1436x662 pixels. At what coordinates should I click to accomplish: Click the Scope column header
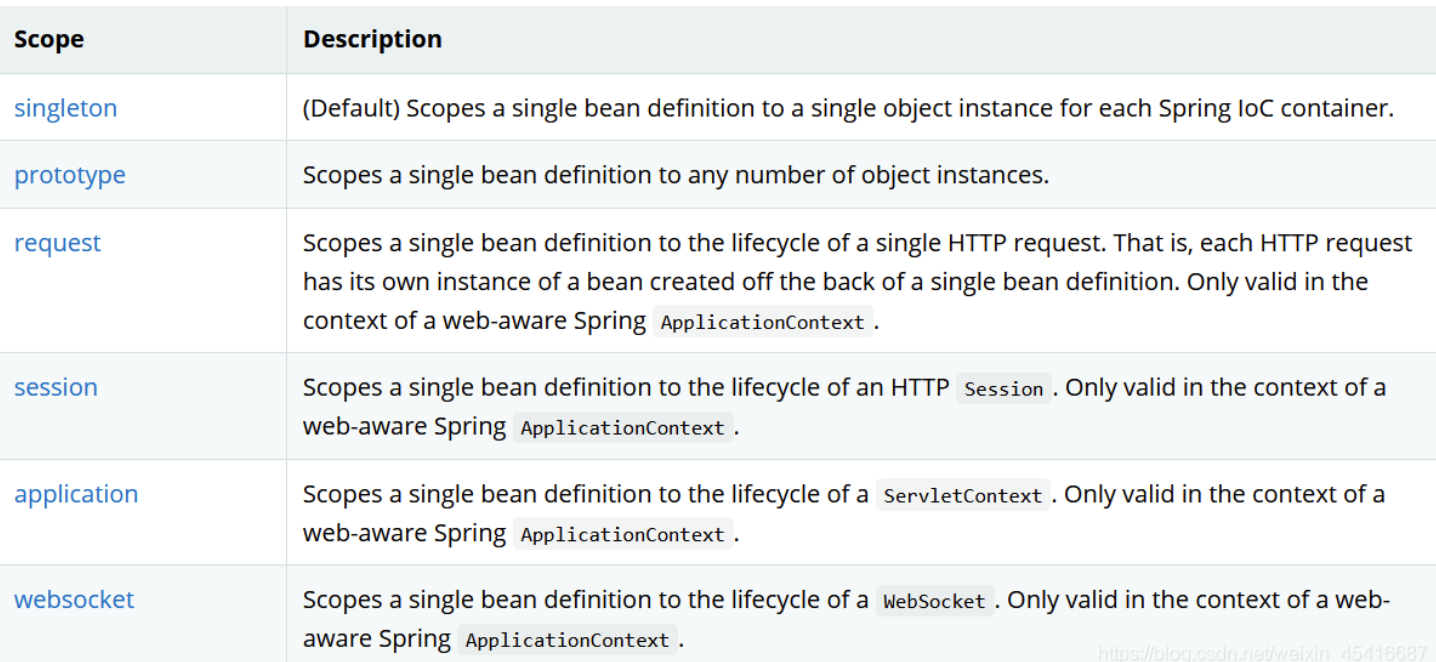[49, 40]
